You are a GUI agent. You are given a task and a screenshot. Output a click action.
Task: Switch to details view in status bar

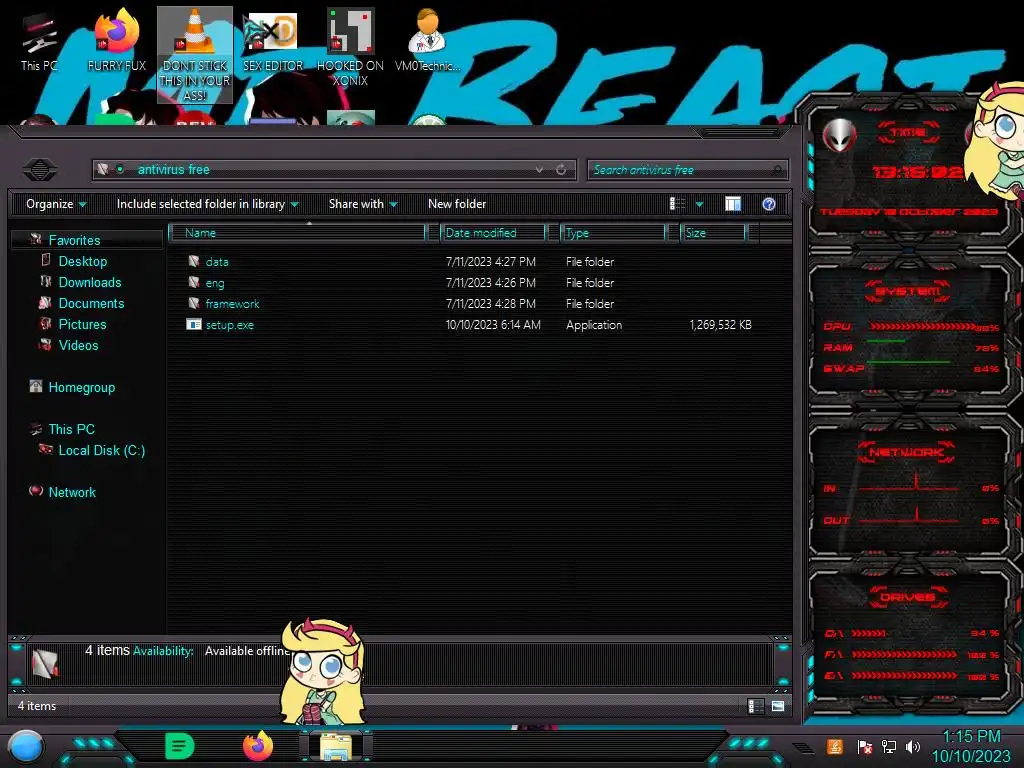point(755,706)
